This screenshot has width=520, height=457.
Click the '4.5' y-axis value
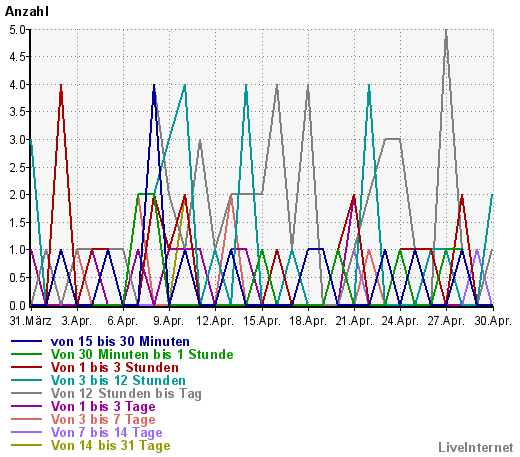pyautogui.click(x=17, y=57)
